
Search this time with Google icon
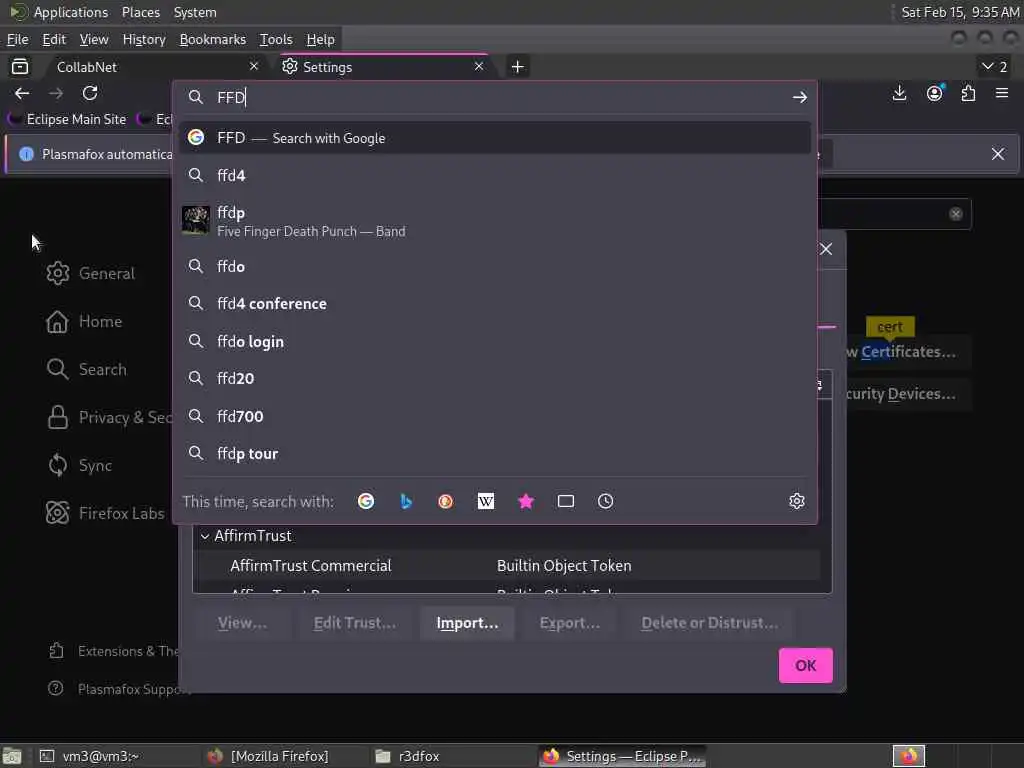pyautogui.click(x=366, y=502)
